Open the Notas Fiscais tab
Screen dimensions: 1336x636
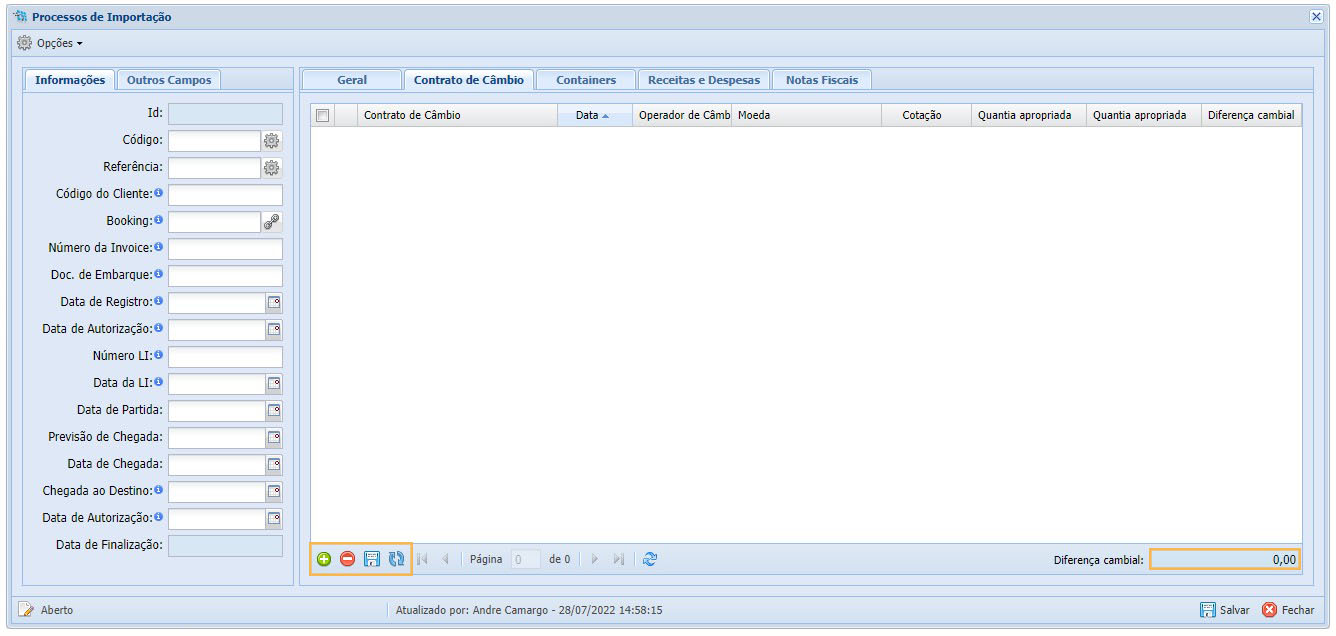pyautogui.click(x=822, y=80)
